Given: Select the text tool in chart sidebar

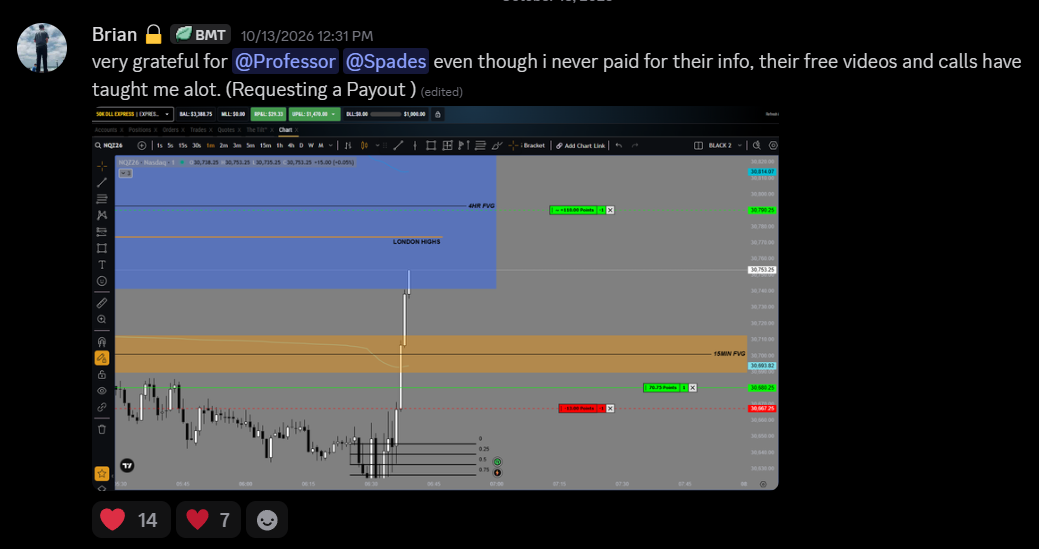Looking at the screenshot, I should coord(101,264).
